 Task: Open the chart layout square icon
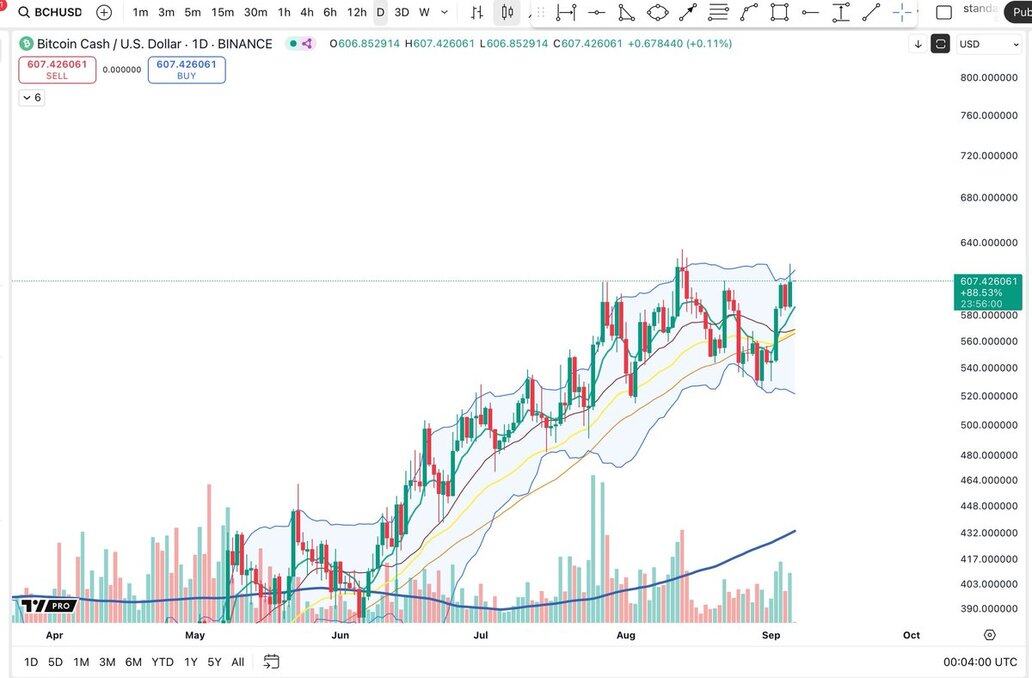[x=944, y=12]
